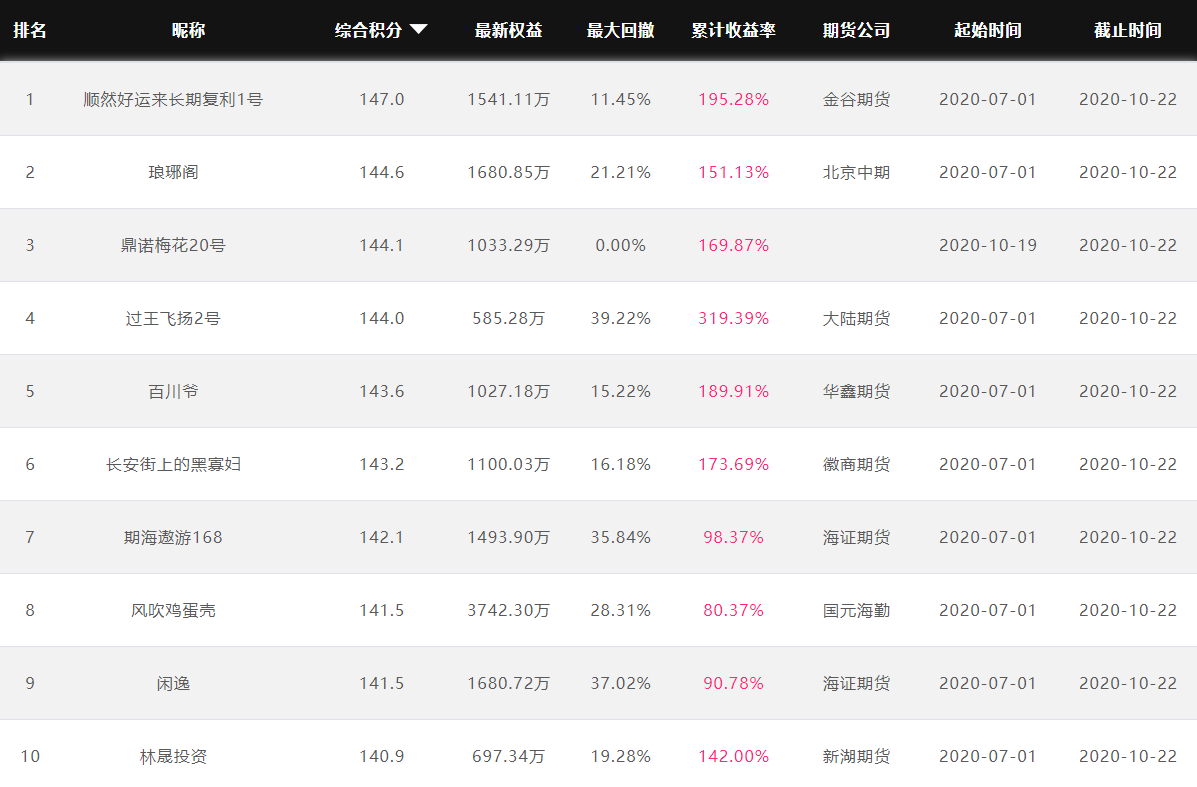Image resolution: width=1197 pixels, height=787 pixels.
Task: Select equity value 1027.18万
Action: pos(508,392)
